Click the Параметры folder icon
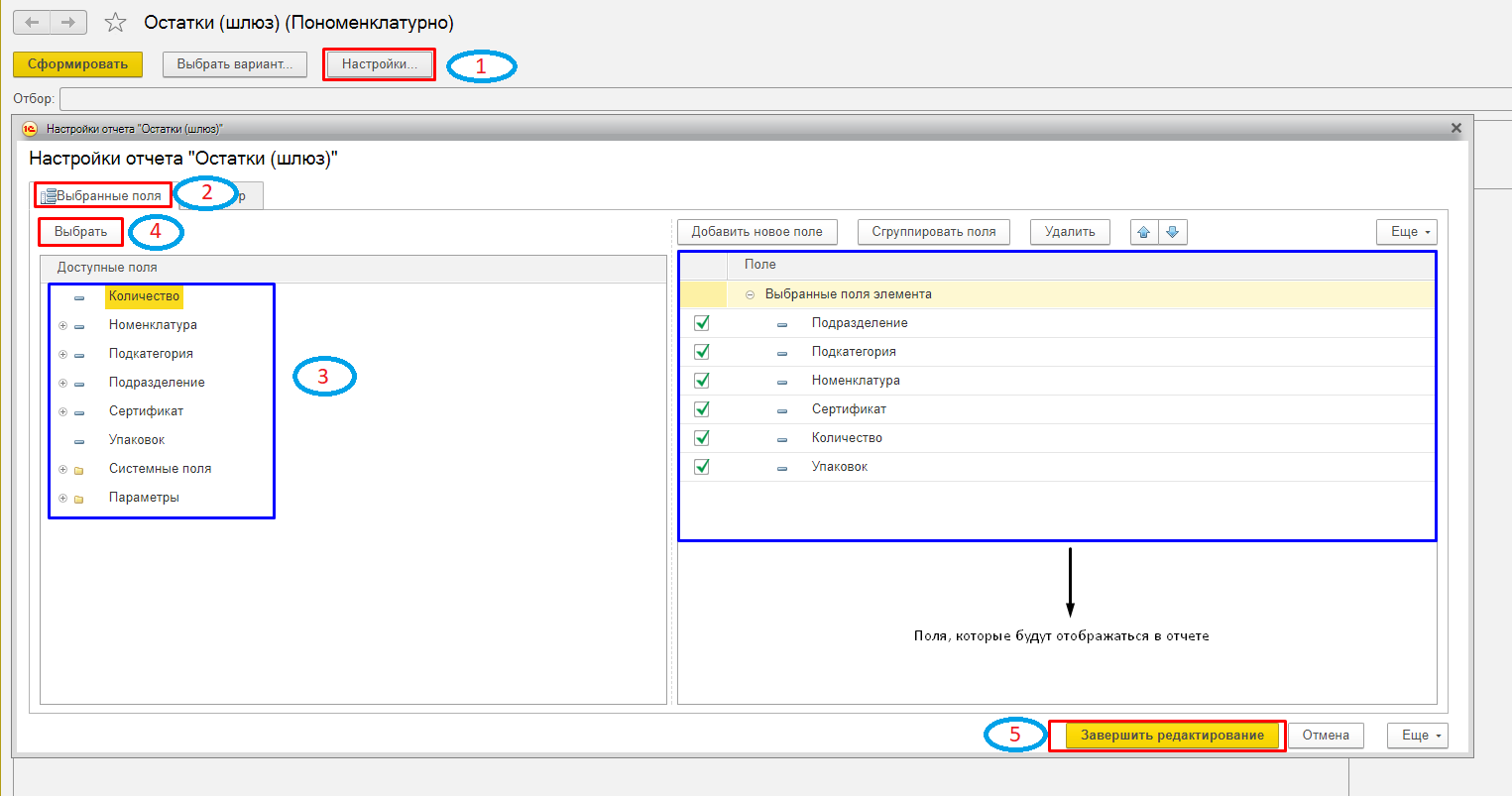The image size is (1512, 796). click(x=79, y=499)
